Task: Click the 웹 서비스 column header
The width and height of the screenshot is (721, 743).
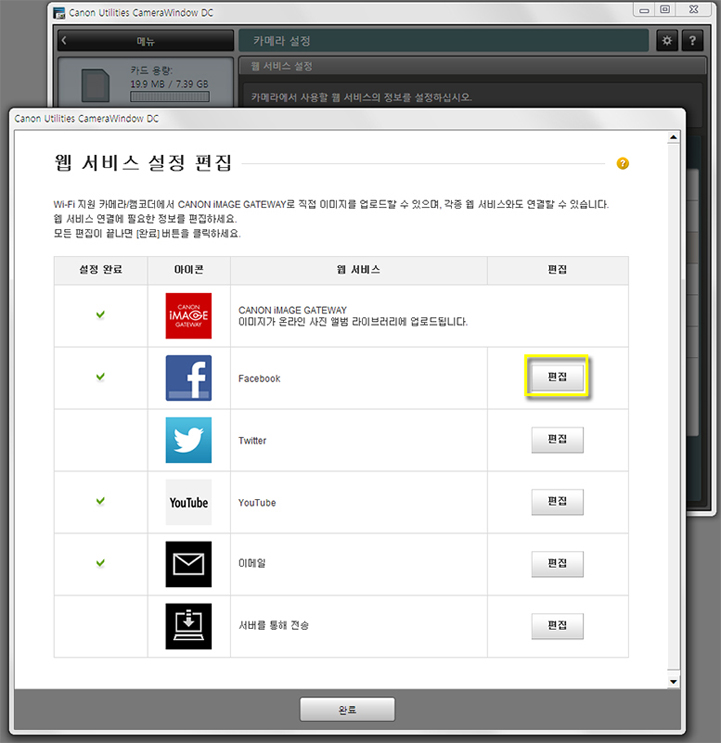Action: click(x=359, y=270)
